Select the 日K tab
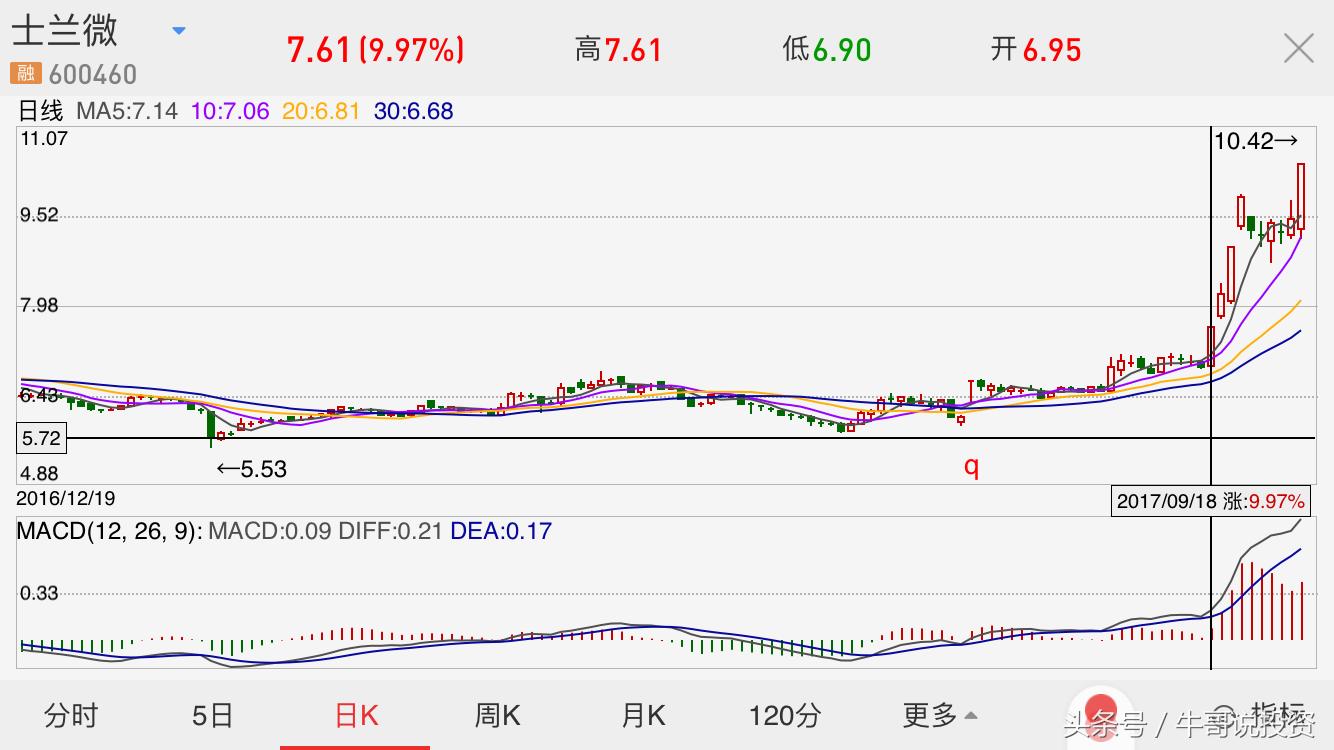1334x750 pixels. point(356,715)
